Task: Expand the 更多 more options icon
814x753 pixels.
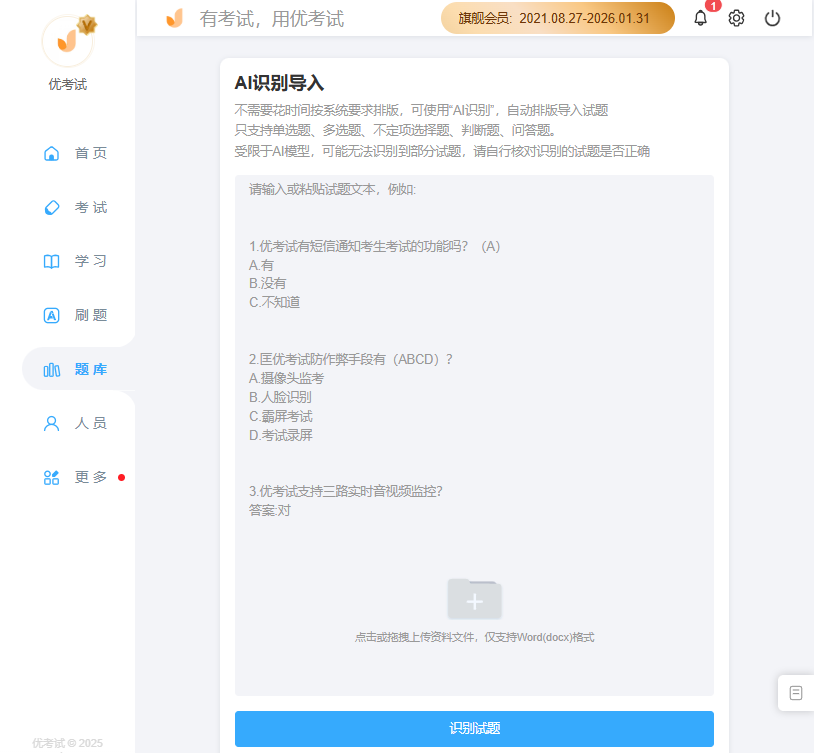Action: pos(51,477)
